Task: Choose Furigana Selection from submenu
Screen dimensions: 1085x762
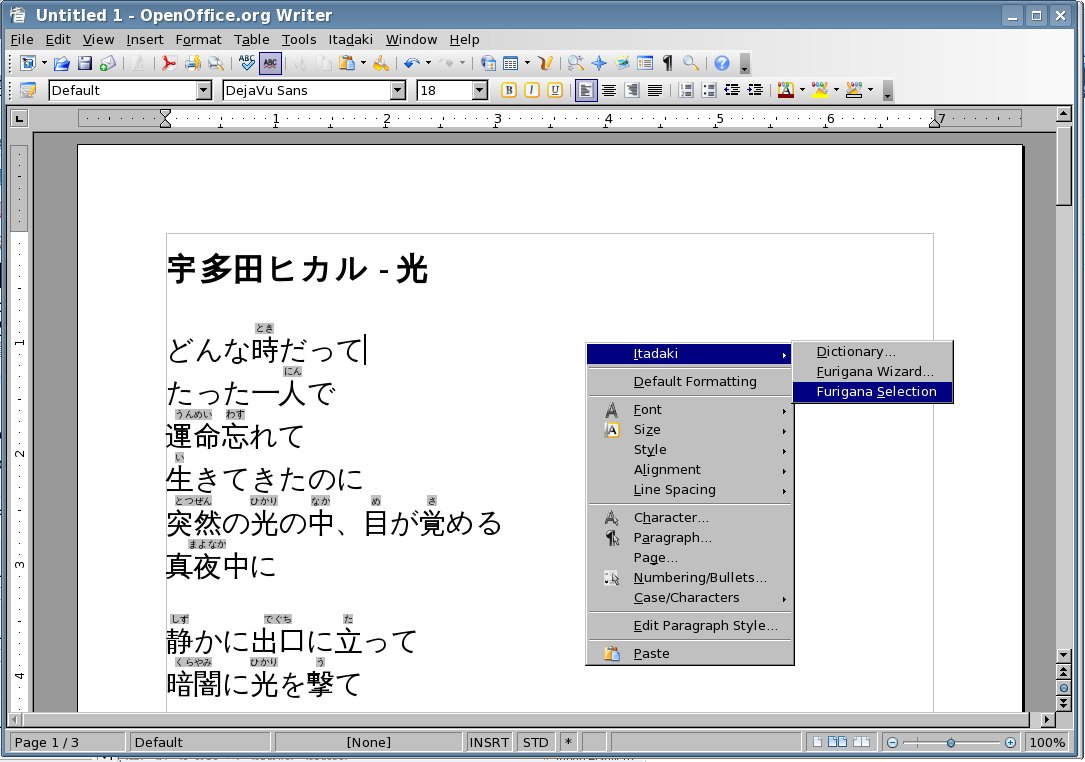Action: [875, 392]
